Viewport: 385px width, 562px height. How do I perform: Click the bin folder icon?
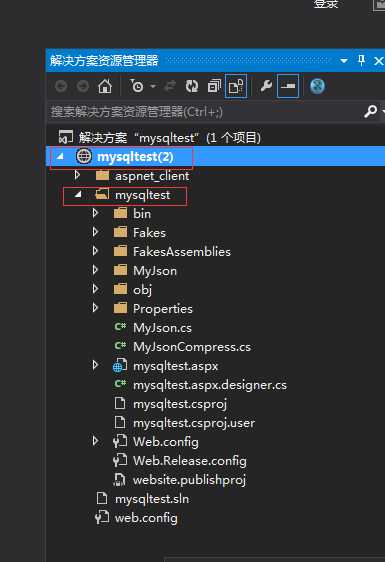[x=120, y=213]
